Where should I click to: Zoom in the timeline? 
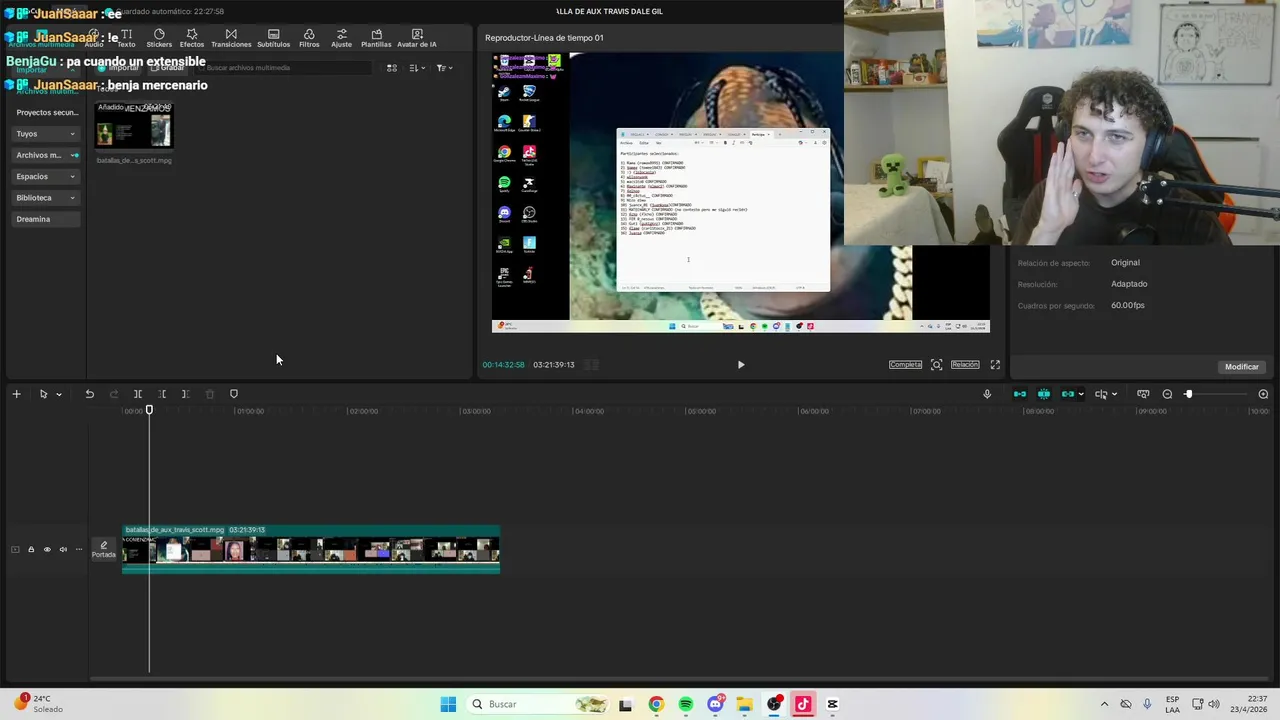click(x=1263, y=394)
